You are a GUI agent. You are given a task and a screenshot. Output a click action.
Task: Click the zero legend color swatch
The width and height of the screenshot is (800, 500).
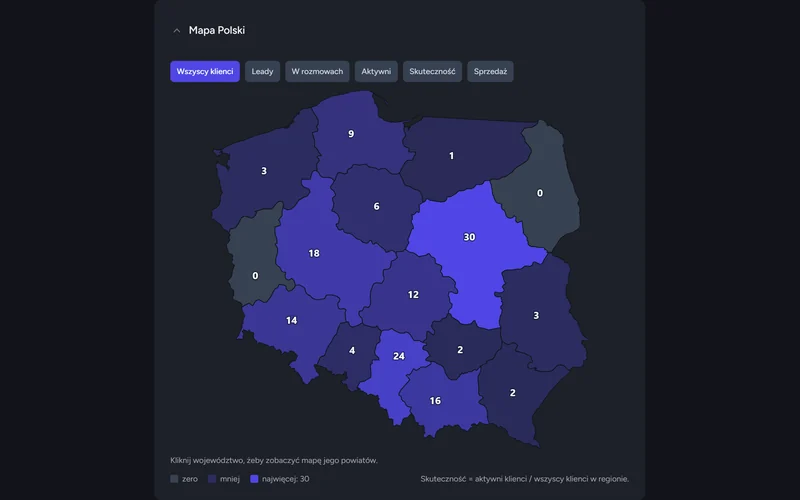pos(174,479)
